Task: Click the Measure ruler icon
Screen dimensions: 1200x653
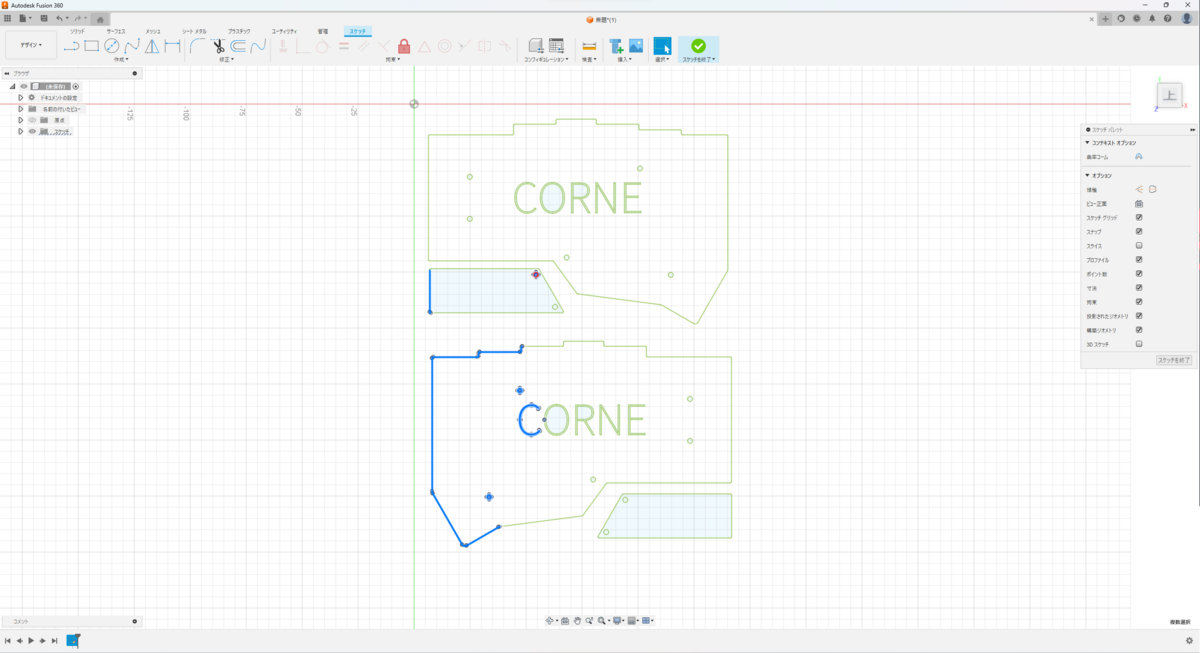Action: 589,46
